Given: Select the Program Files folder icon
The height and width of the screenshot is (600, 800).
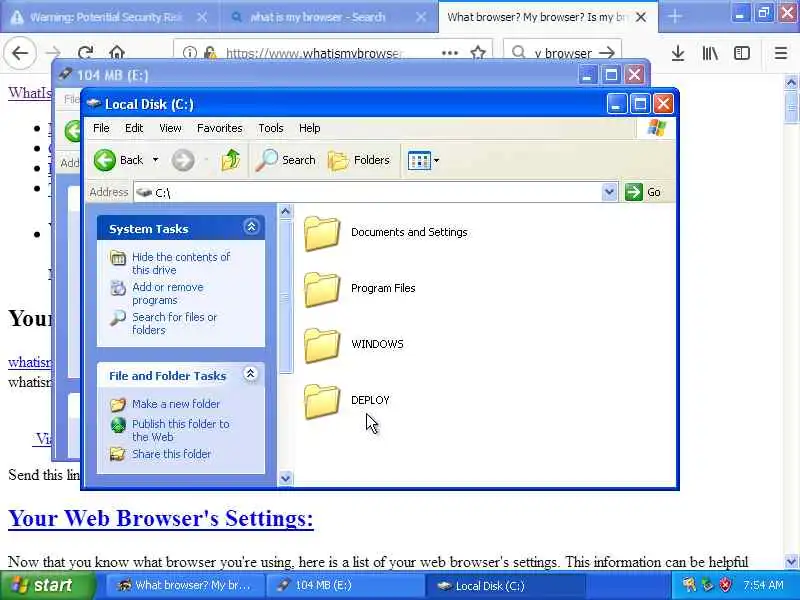Looking at the screenshot, I should click(x=322, y=289).
